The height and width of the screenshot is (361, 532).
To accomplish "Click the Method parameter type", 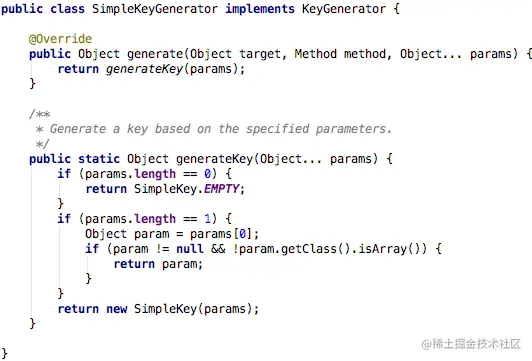I will (316, 54).
